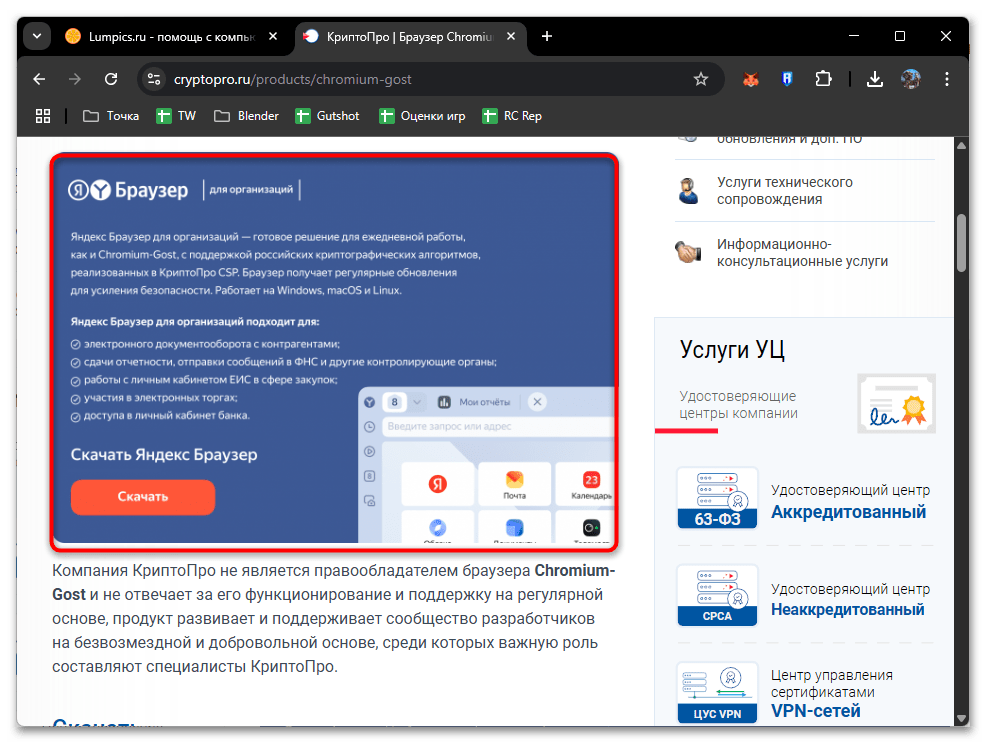Click the Яндекс Браузер logo in banner
This screenshot has height=743, width=986.
[128, 189]
